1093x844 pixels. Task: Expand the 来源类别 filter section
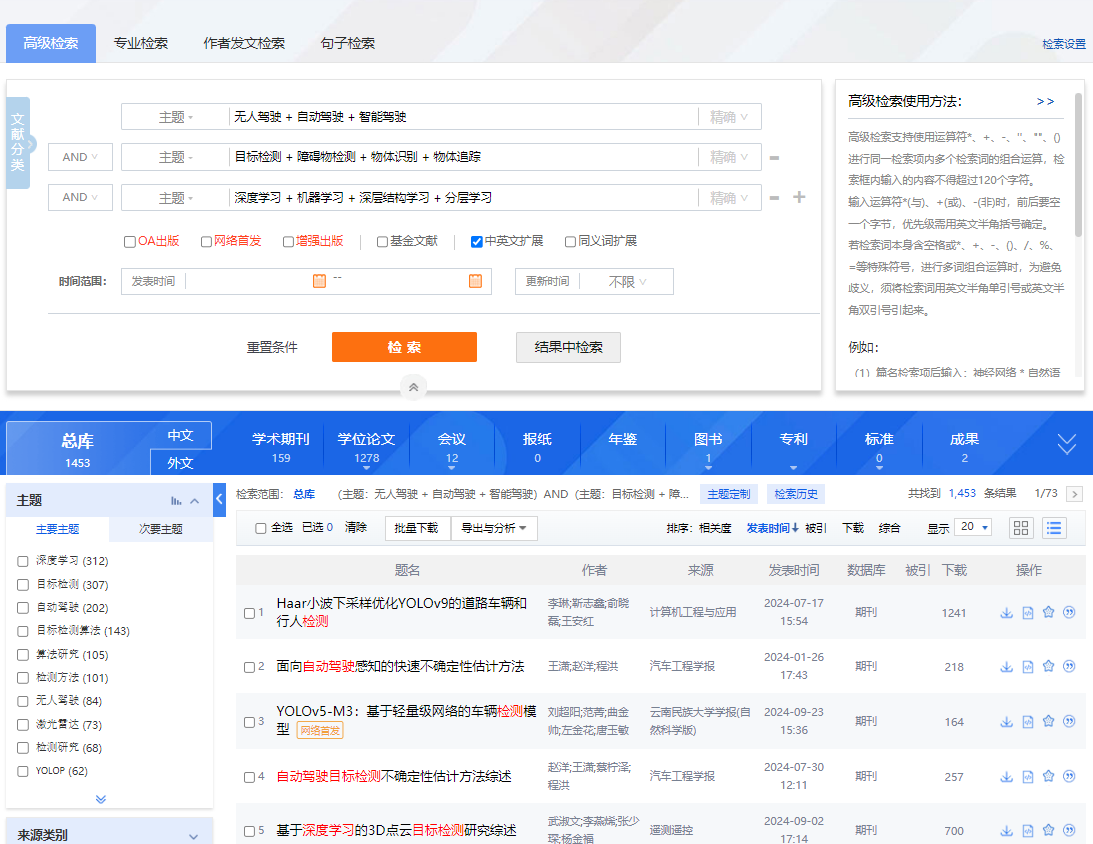(193, 836)
